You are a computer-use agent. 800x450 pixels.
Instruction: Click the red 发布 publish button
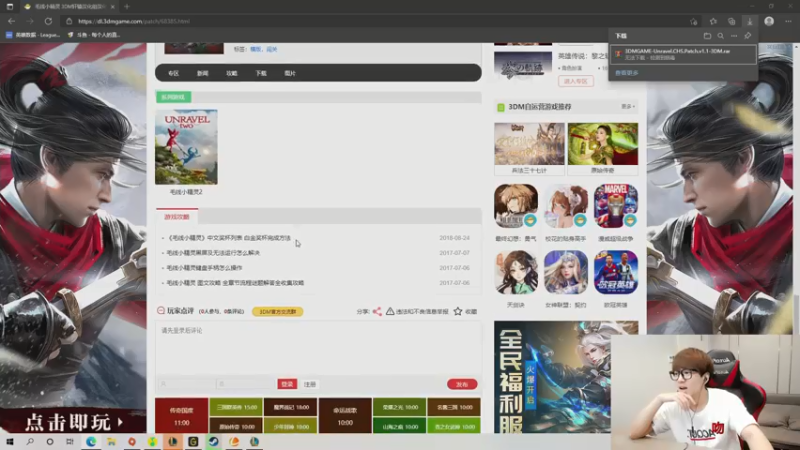pos(462,384)
